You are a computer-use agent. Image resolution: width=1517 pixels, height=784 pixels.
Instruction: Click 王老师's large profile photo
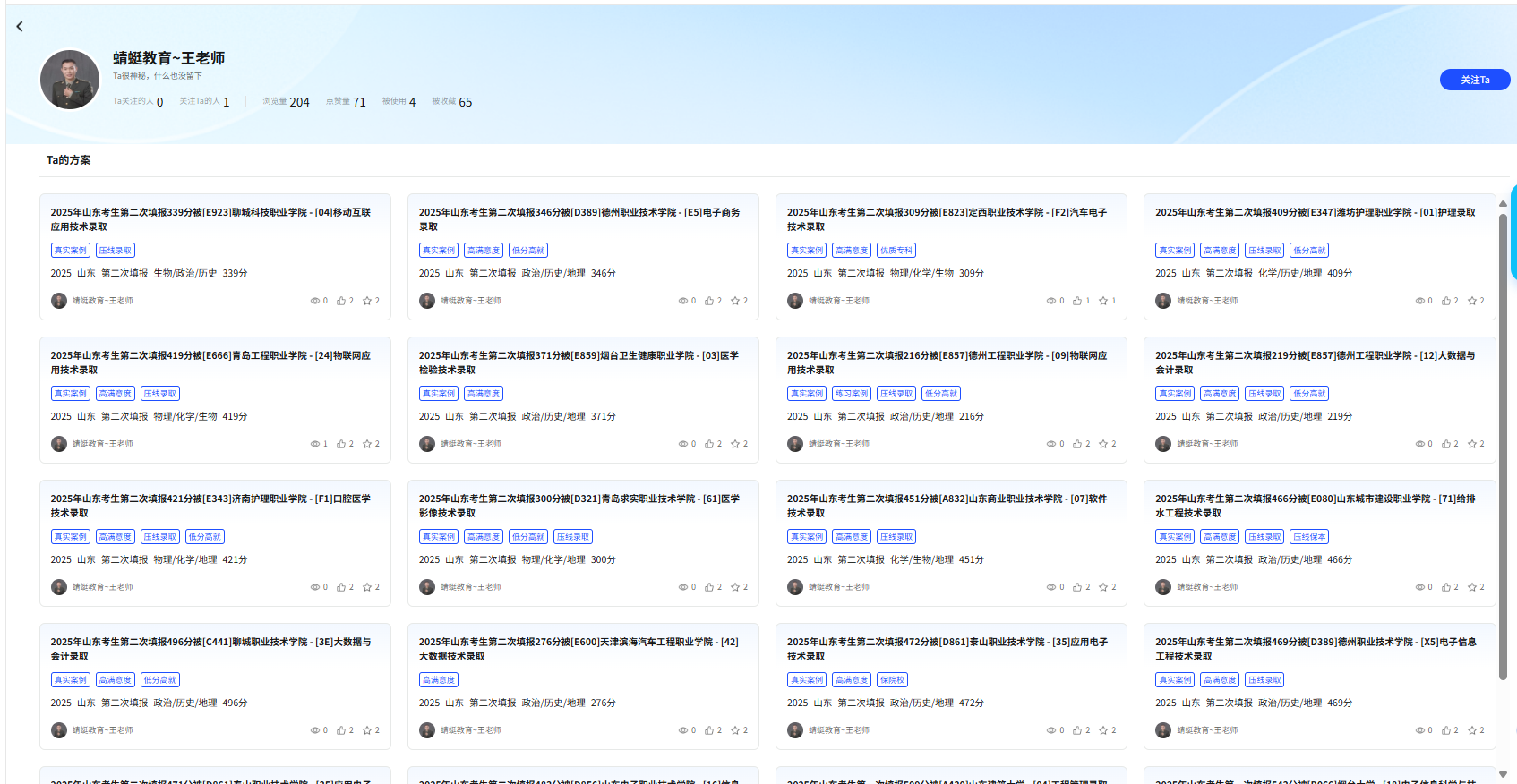(70, 80)
